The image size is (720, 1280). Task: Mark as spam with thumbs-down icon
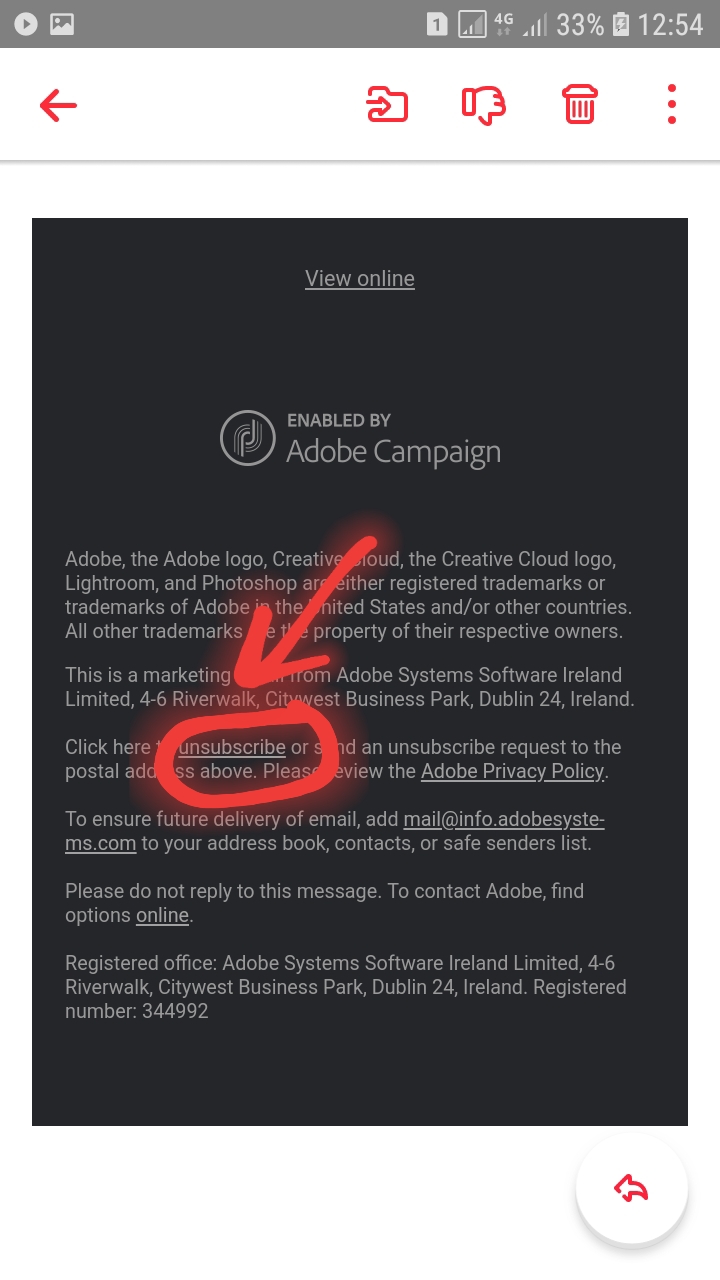(483, 105)
